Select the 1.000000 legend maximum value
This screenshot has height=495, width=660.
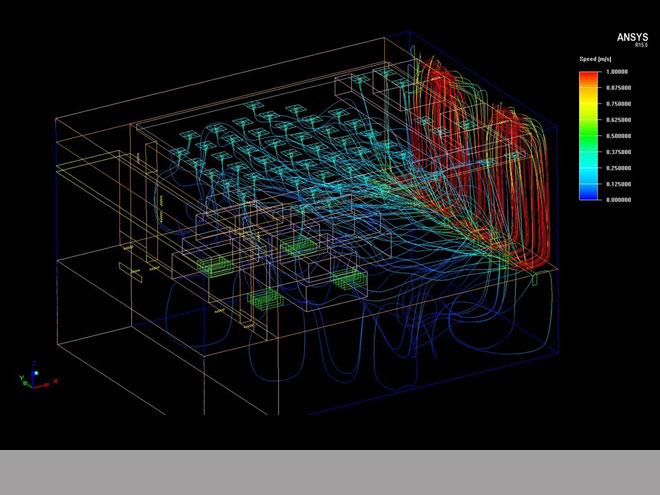622,72
